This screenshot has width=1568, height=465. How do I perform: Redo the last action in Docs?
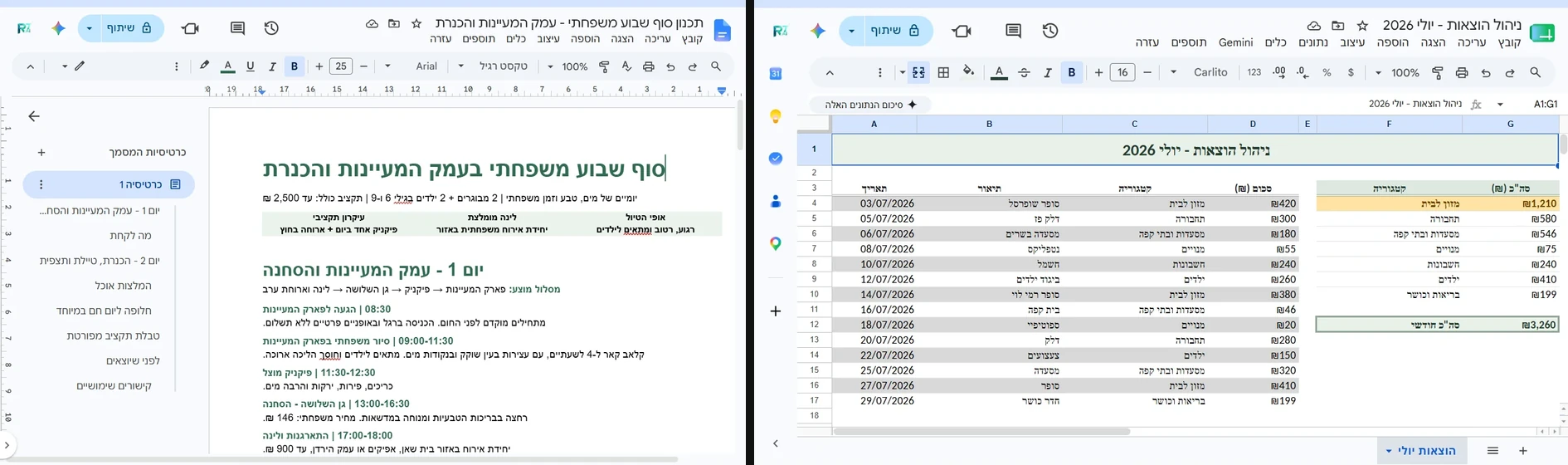[693, 66]
